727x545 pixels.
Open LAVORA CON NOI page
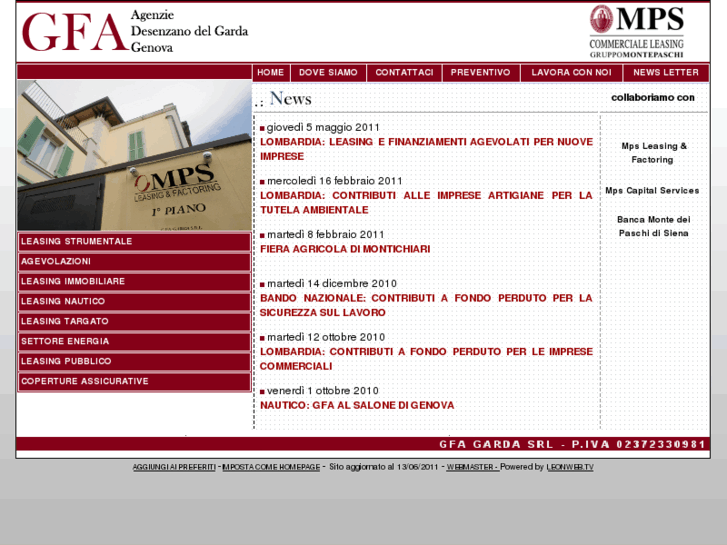click(571, 73)
